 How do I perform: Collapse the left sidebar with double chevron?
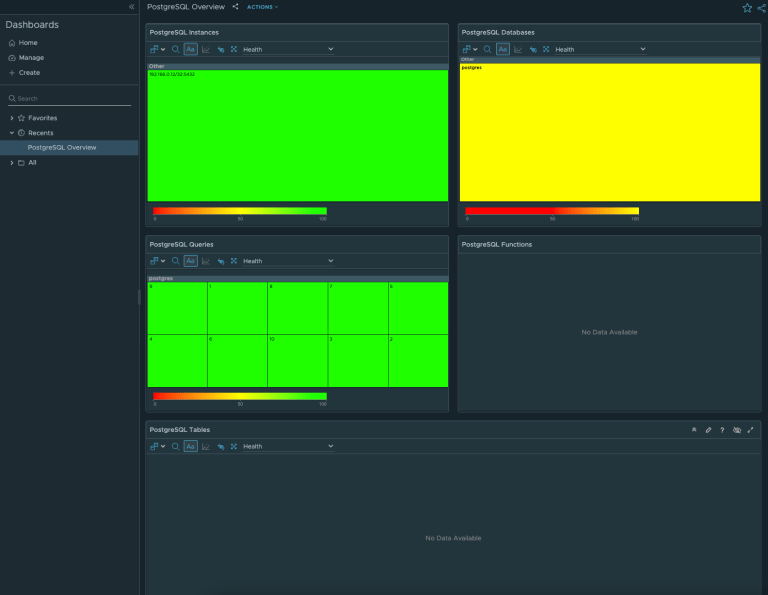point(132,6)
